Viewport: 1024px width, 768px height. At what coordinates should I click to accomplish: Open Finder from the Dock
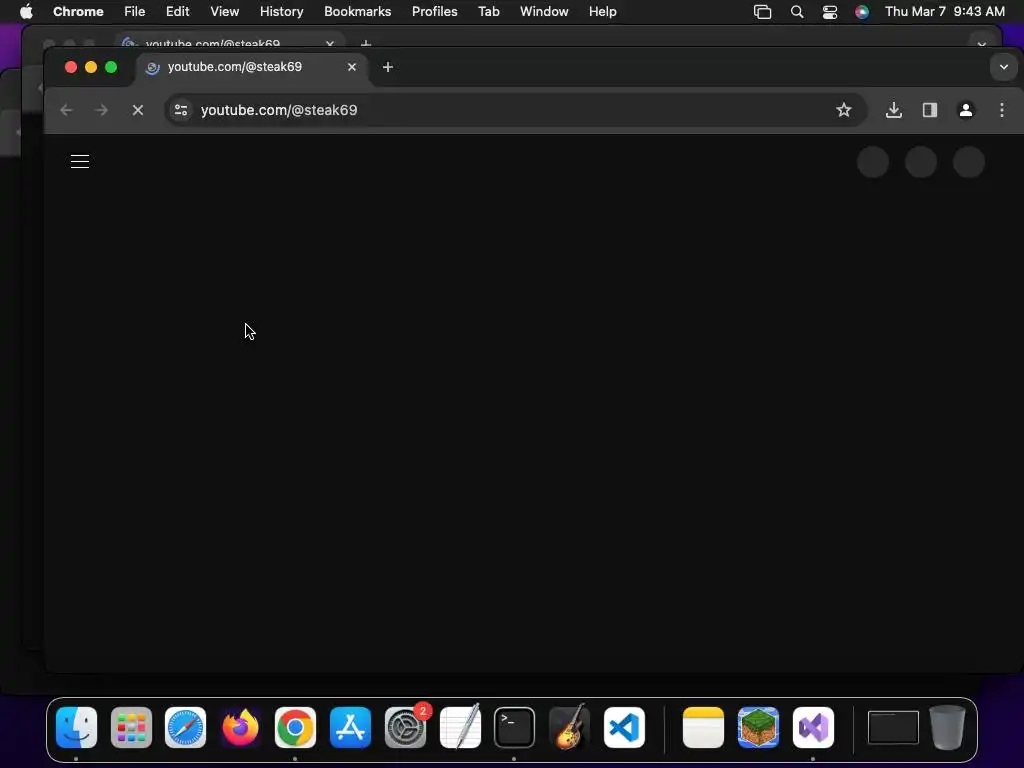point(76,728)
